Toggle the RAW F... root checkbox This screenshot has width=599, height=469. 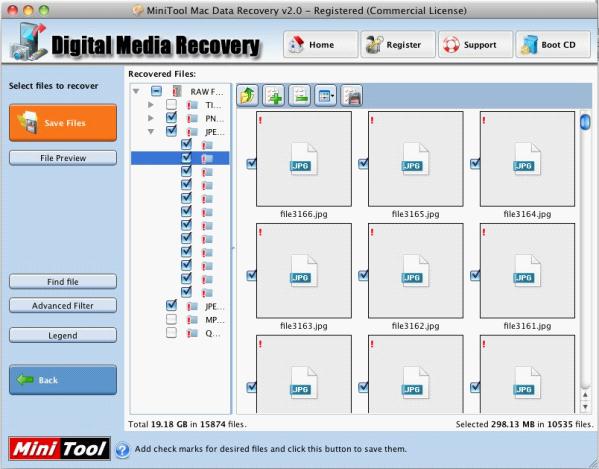click(x=156, y=91)
